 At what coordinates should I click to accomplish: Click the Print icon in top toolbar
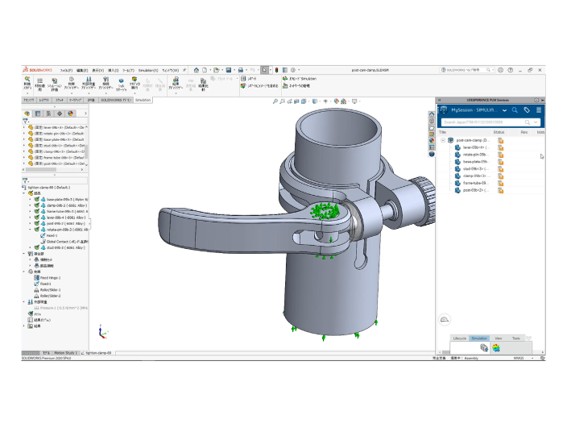tap(240, 70)
